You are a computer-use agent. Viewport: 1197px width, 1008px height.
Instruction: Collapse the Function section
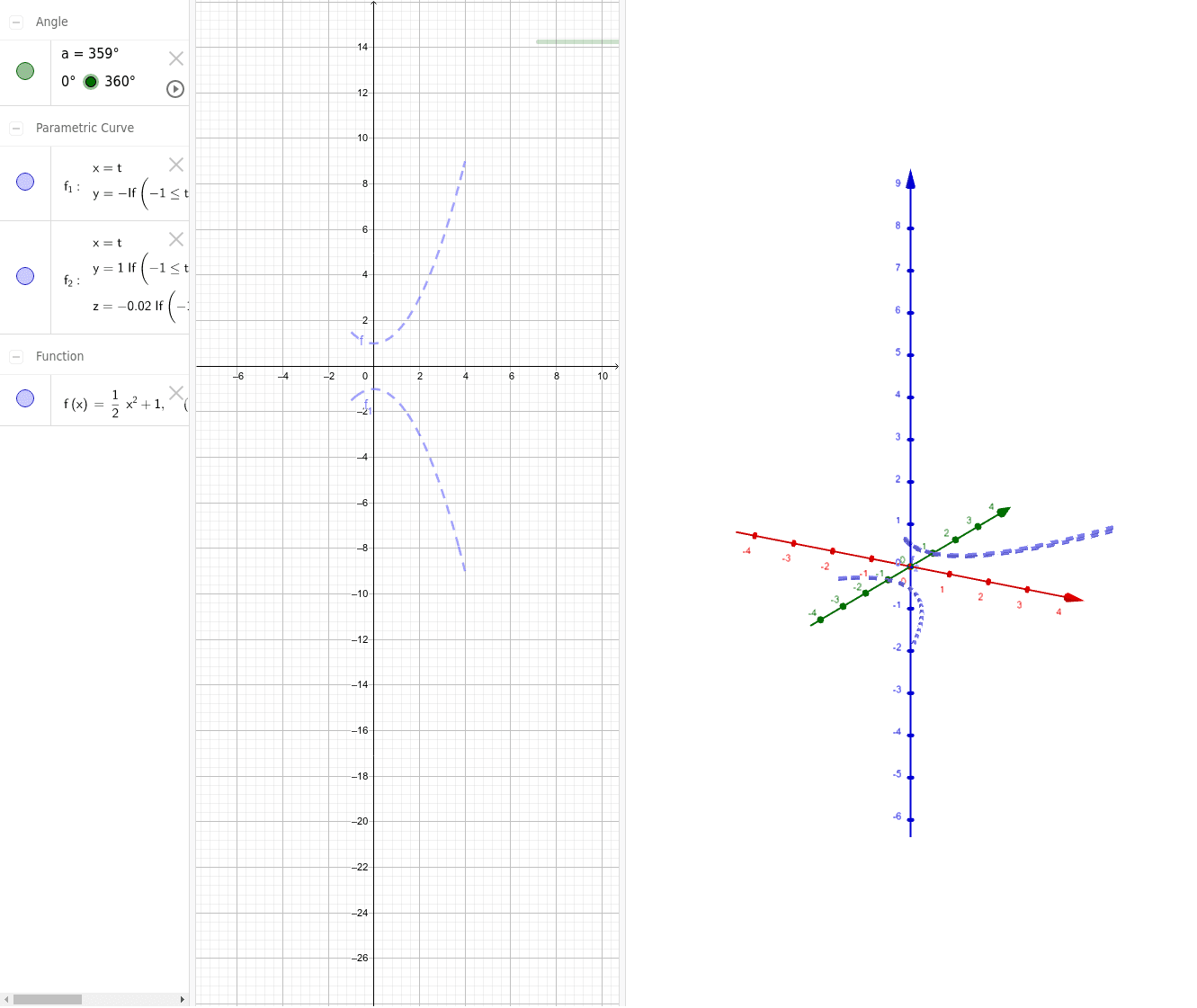15,356
